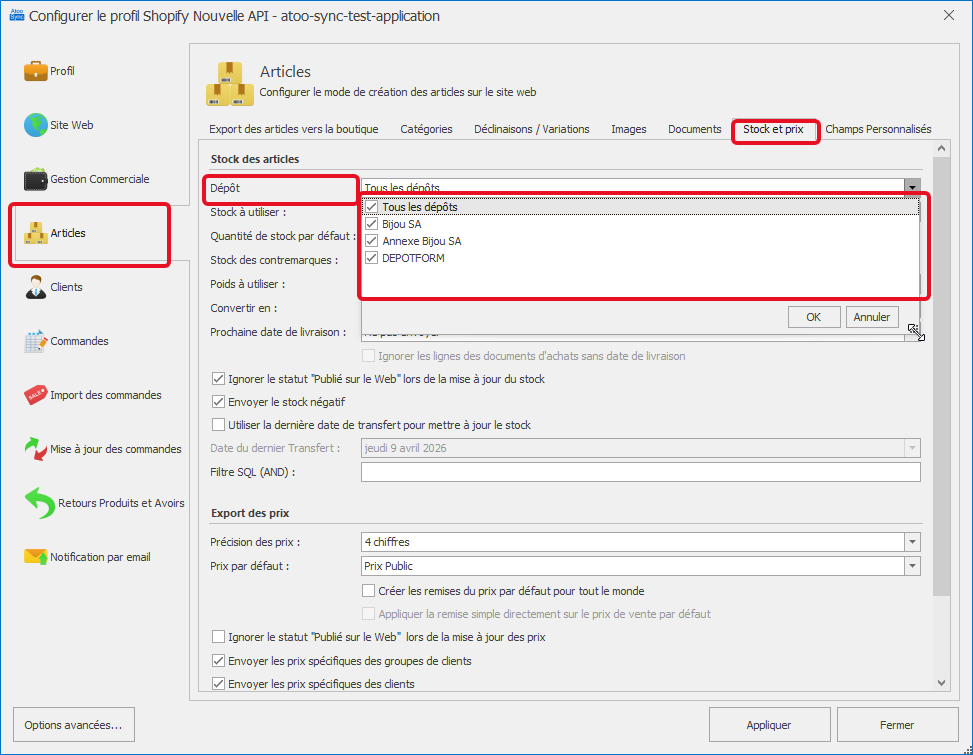Viewport: 973px width, 755px height.
Task: Switch to Catégories tab
Action: pyautogui.click(x=426, y=129)
